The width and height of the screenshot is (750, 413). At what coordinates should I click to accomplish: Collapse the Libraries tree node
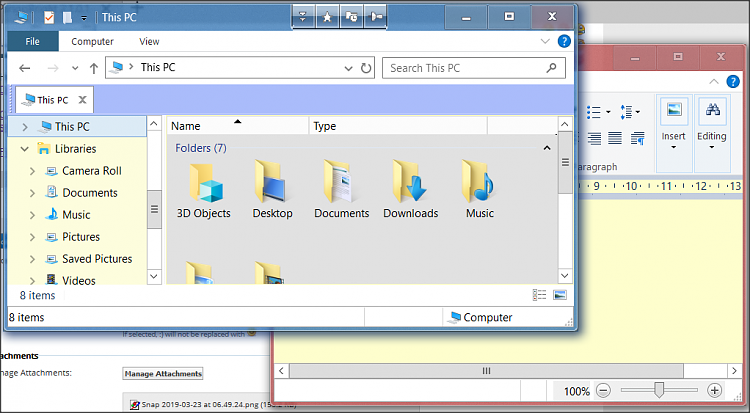click(25, 149)
